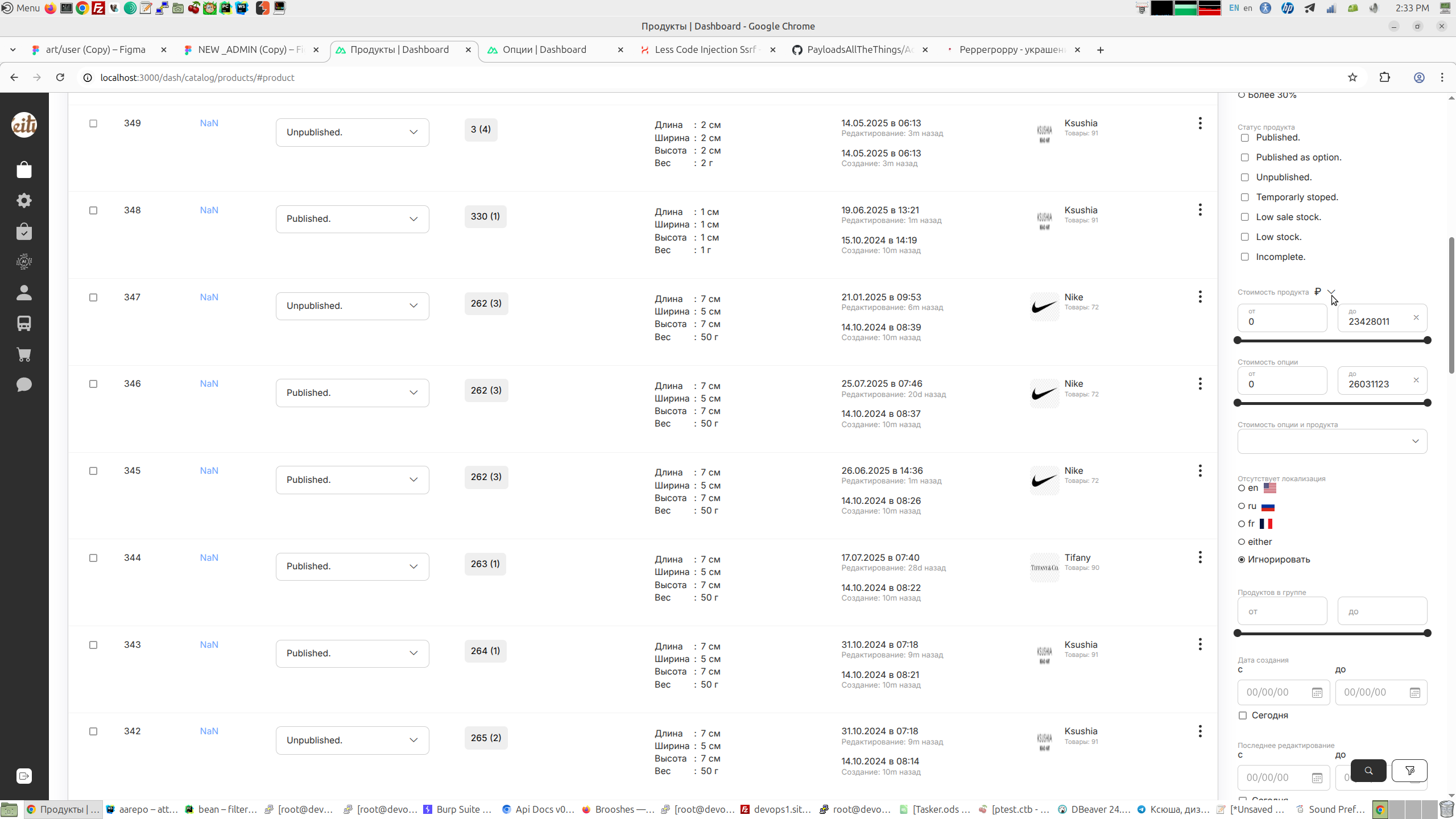Viewport: 1456px width, 819px height.
Task: Open three-dot menu for product 347
Action: (1200, 297)
